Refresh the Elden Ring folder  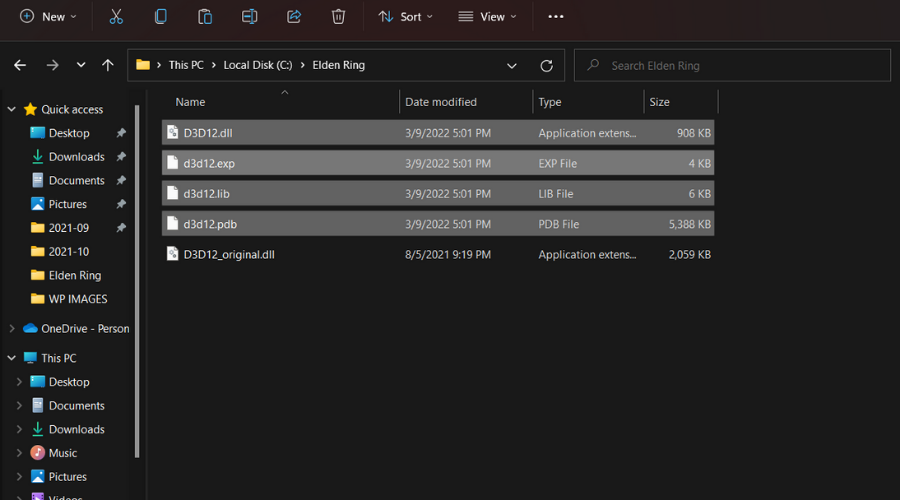click(546, 65)
